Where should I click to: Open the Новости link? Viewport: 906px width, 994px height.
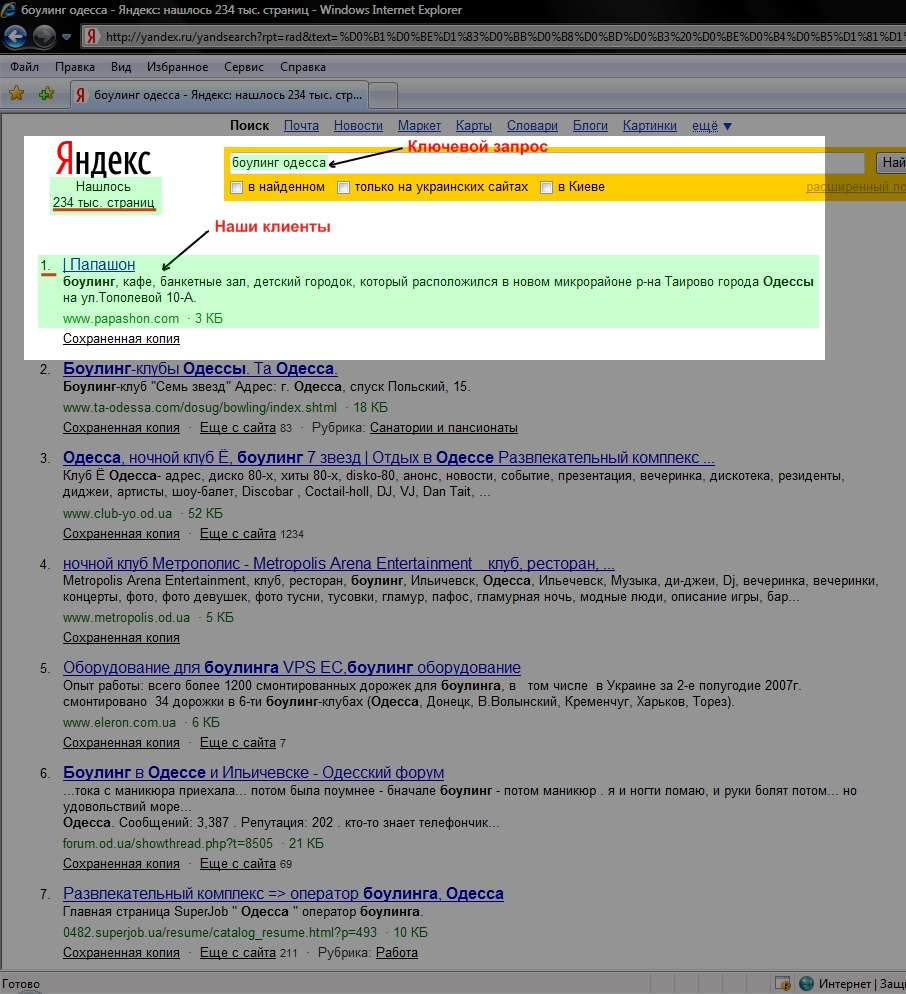tap(358, 126)
